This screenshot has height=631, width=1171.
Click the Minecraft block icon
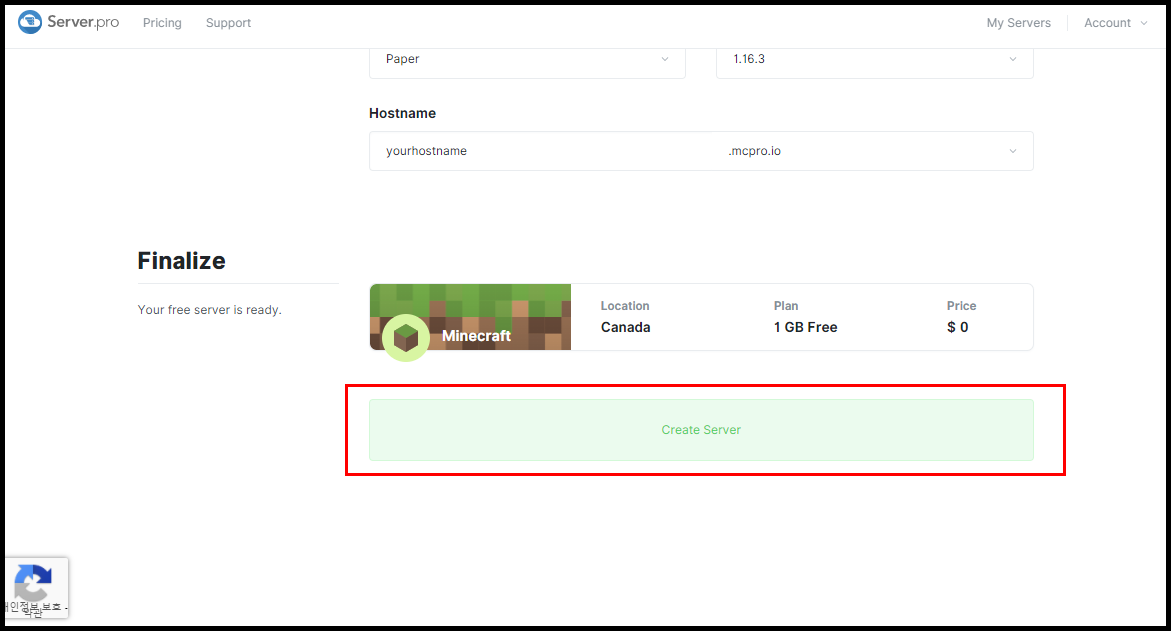point(406,338)
